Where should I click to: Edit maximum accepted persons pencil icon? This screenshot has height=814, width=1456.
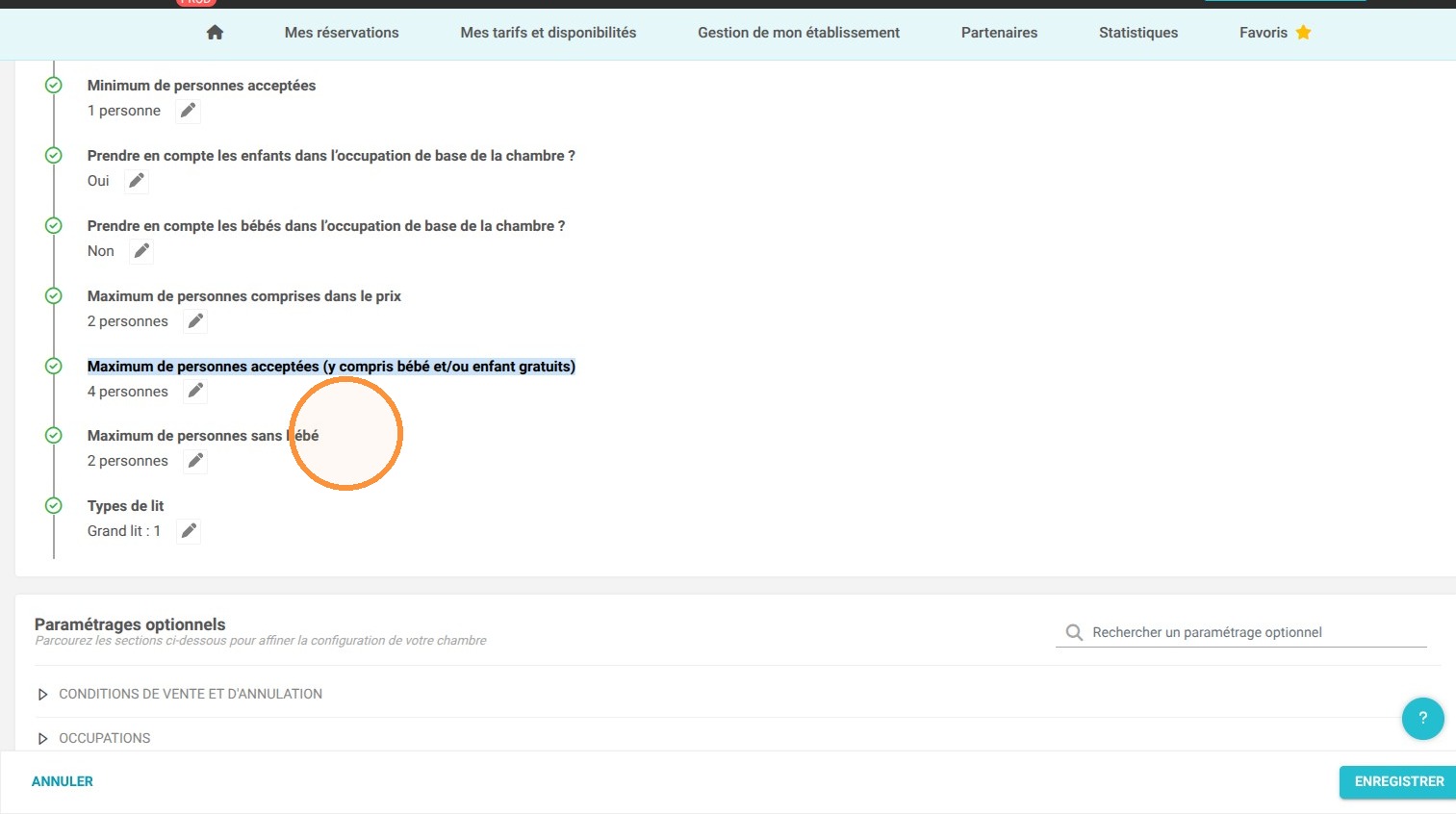[x=195, y=391]
